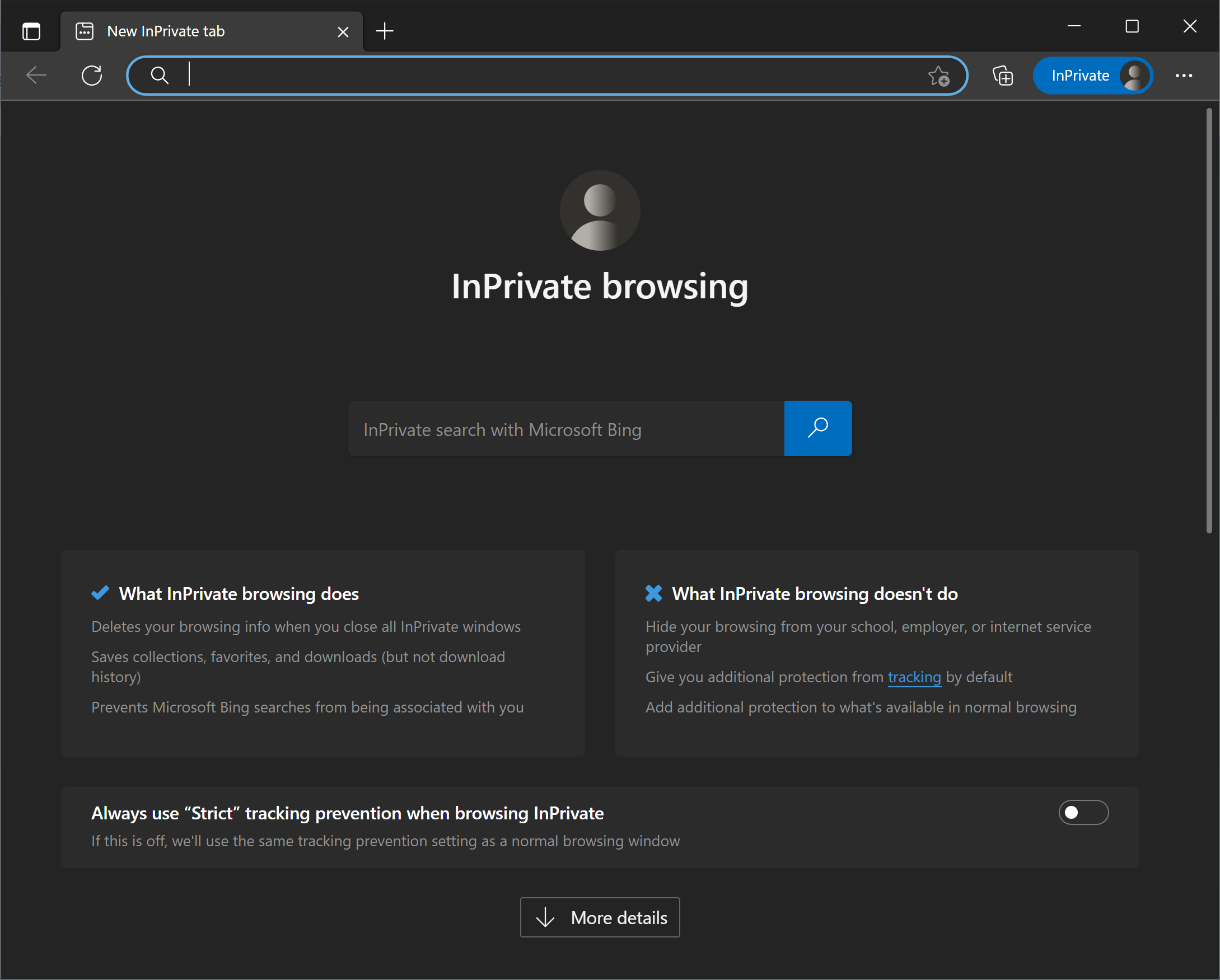This screenshot has height=980, width=1220.
Task: Click the address bar search icon
Action: coord(160,75)
